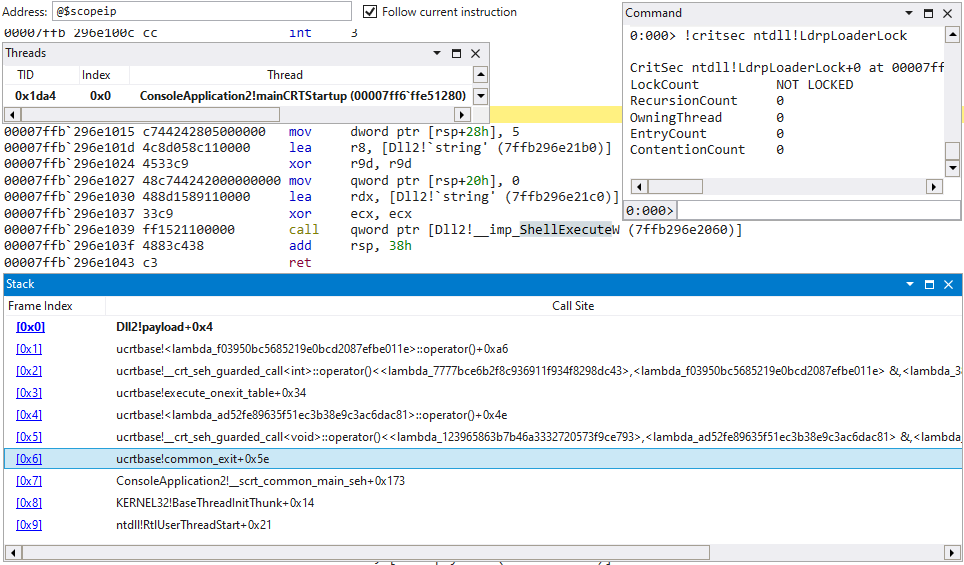This screenshot has width=964, height=565.
Task: Open stack frame link [0x8]
Action: pos(29,503)
